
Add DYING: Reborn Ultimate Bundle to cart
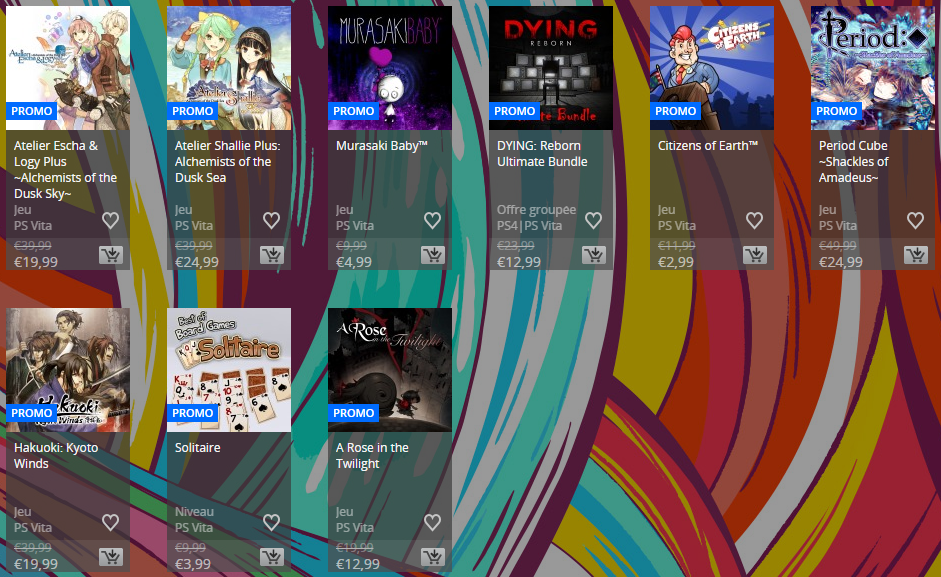[593, 255]
